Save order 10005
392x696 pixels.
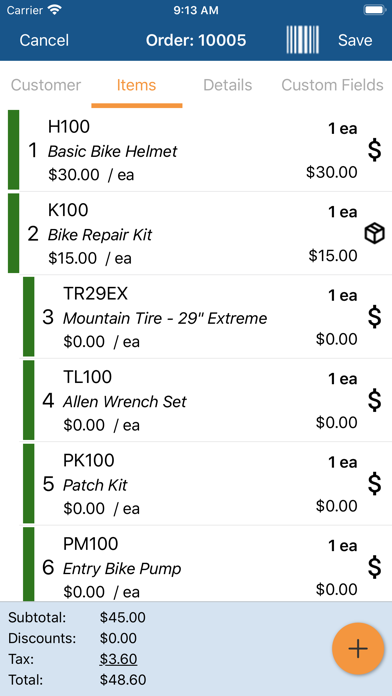click(355, 40)
